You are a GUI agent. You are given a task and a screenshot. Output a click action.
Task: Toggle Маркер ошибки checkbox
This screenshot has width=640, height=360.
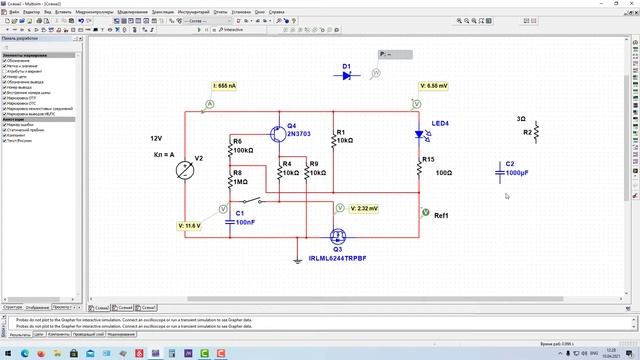(x=4, y=124)
